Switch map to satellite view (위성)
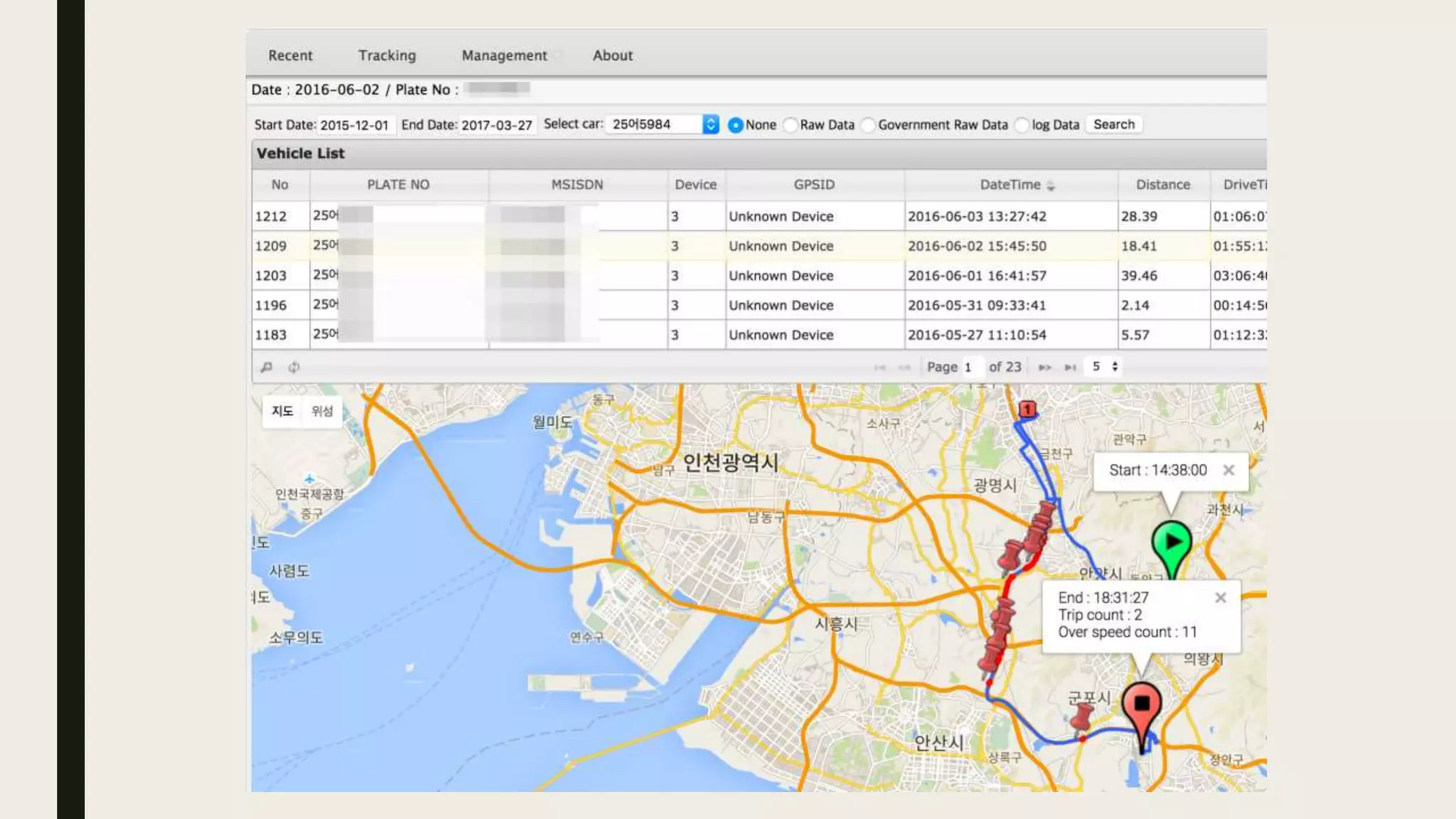1456x819 pixels. (x=322, y=411)
